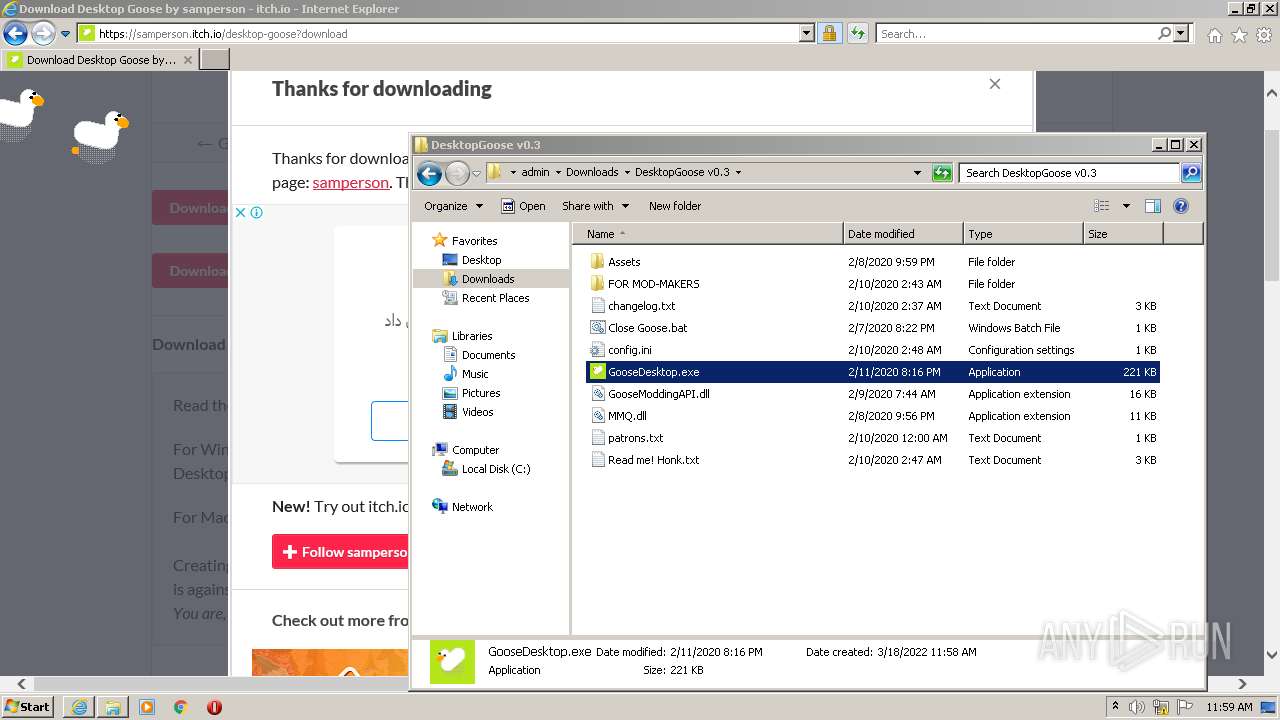Open the Share with dropdown

[595, 206]
